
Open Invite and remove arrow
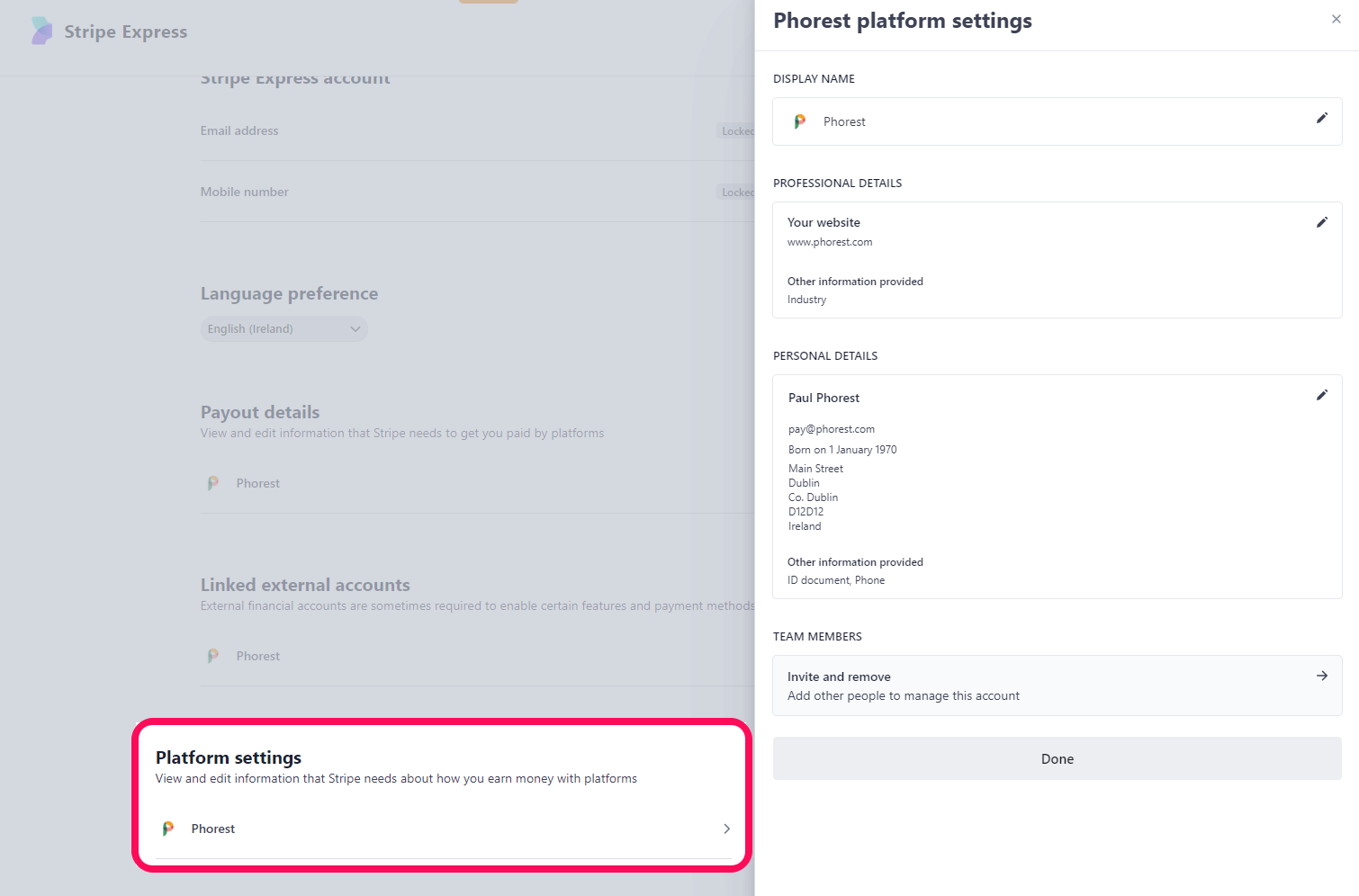tap(1321, 676)
